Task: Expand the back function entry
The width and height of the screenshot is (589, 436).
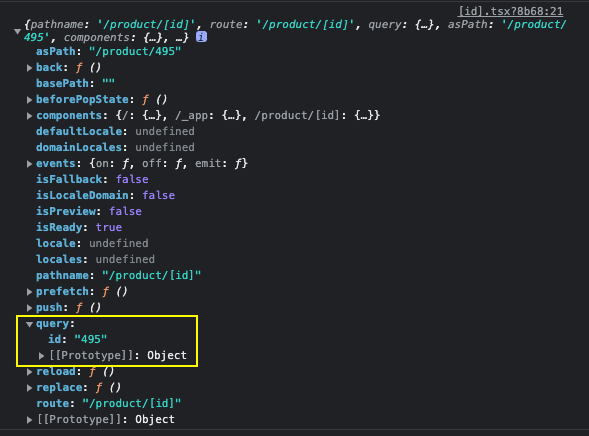Action: click(x=29, y=68)
